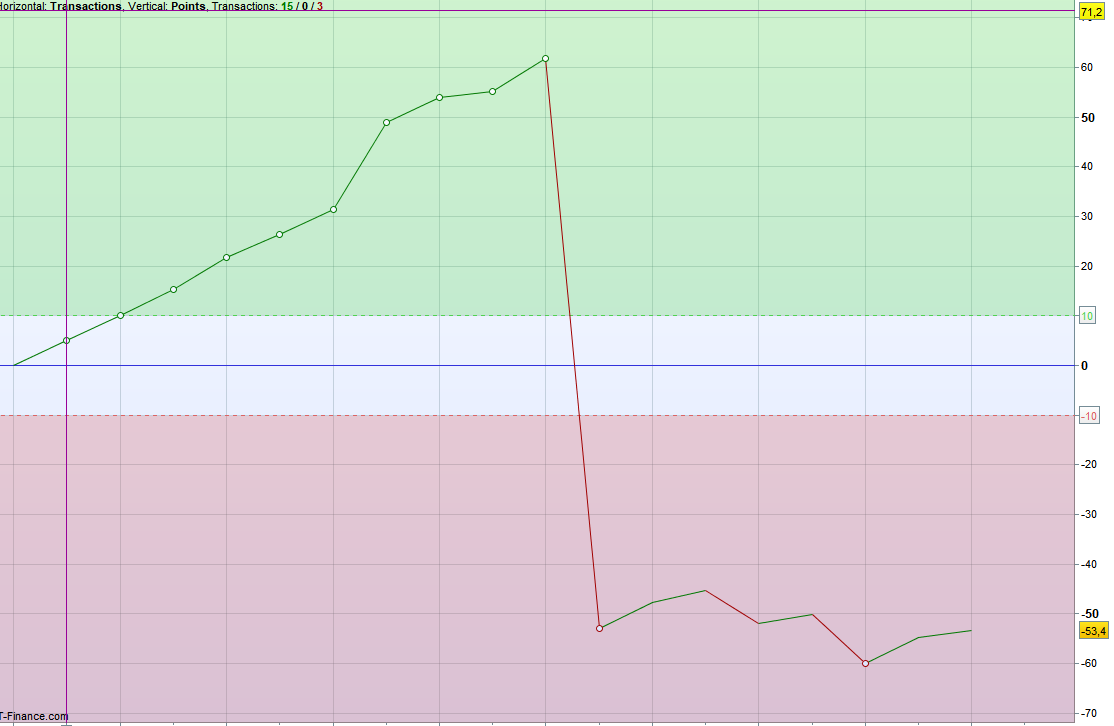
Task: Select the data point on the purple vertical cursor
Action: coord(67,340)
